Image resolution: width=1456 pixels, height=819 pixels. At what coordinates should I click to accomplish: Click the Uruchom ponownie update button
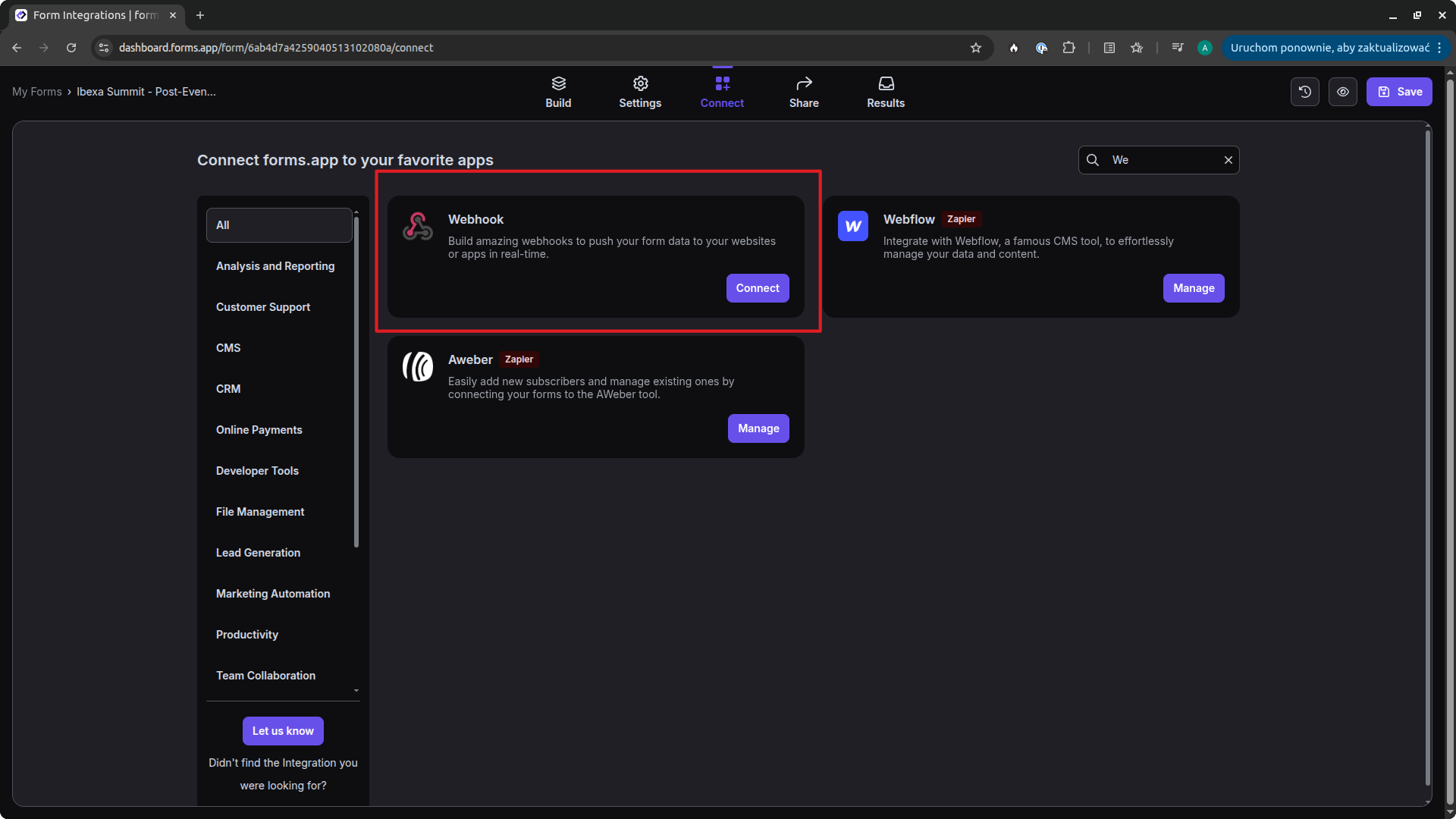coord(1329,48)
